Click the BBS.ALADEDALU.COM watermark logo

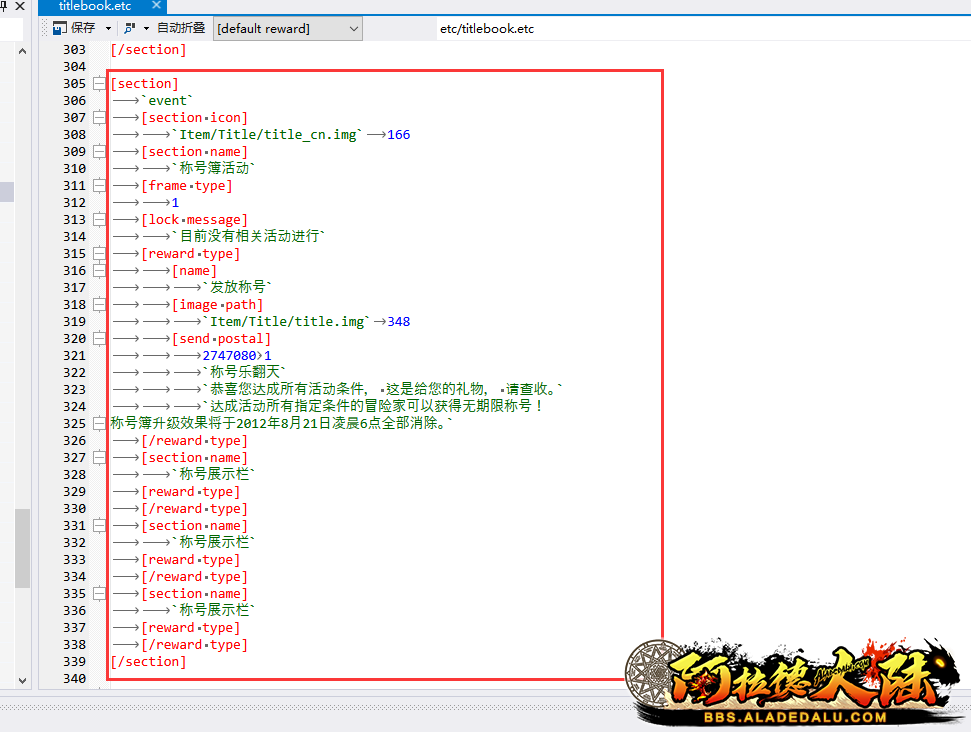click(x=795, y=685)
